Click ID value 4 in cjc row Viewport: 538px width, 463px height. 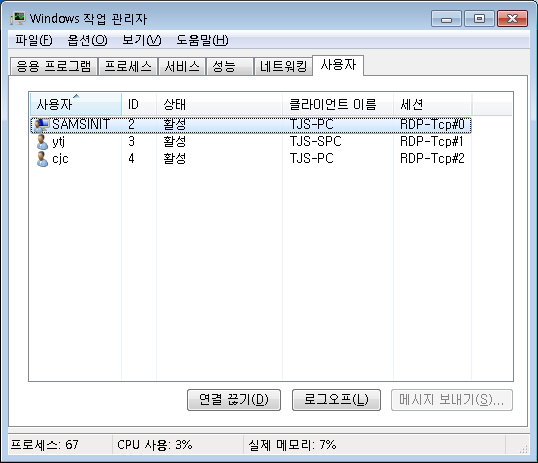click(131, 159)
